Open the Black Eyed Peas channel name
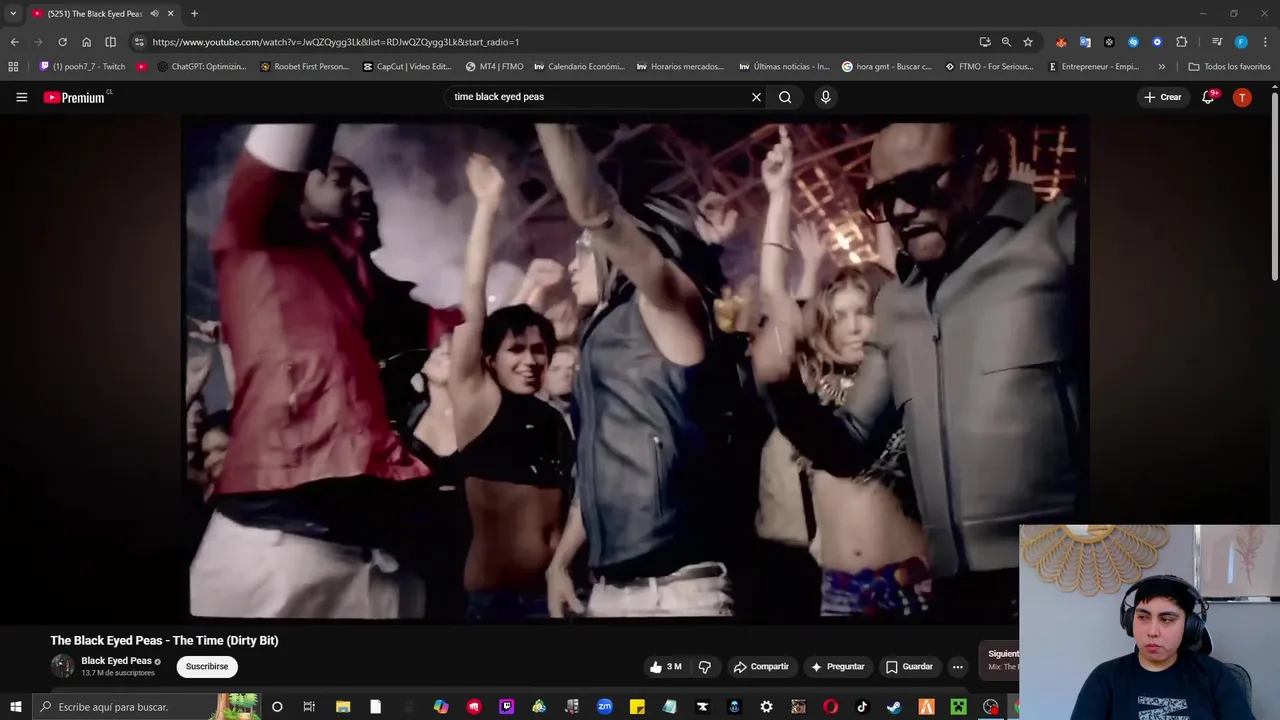This screenshot has width=1280, height=720. click(116, 661)
